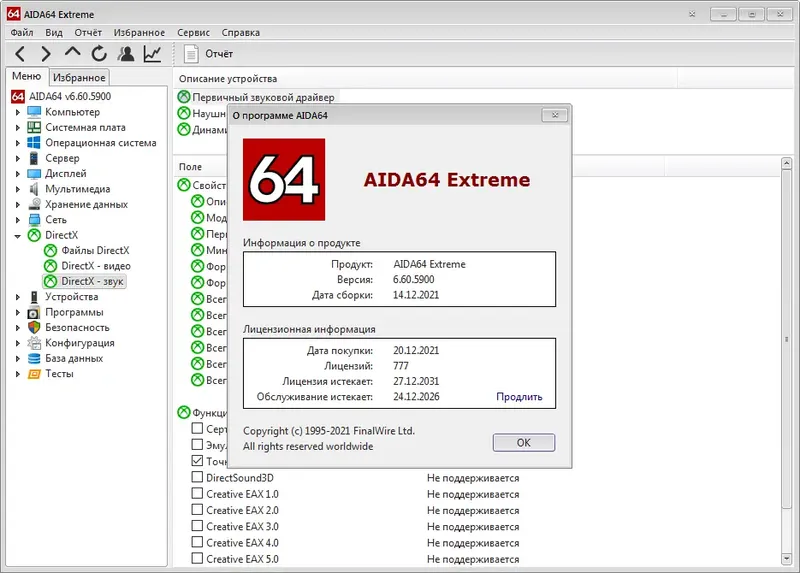Expand the Устройства node arrow
The height and width of the screenshot is (573, 800).
point(18,297)
